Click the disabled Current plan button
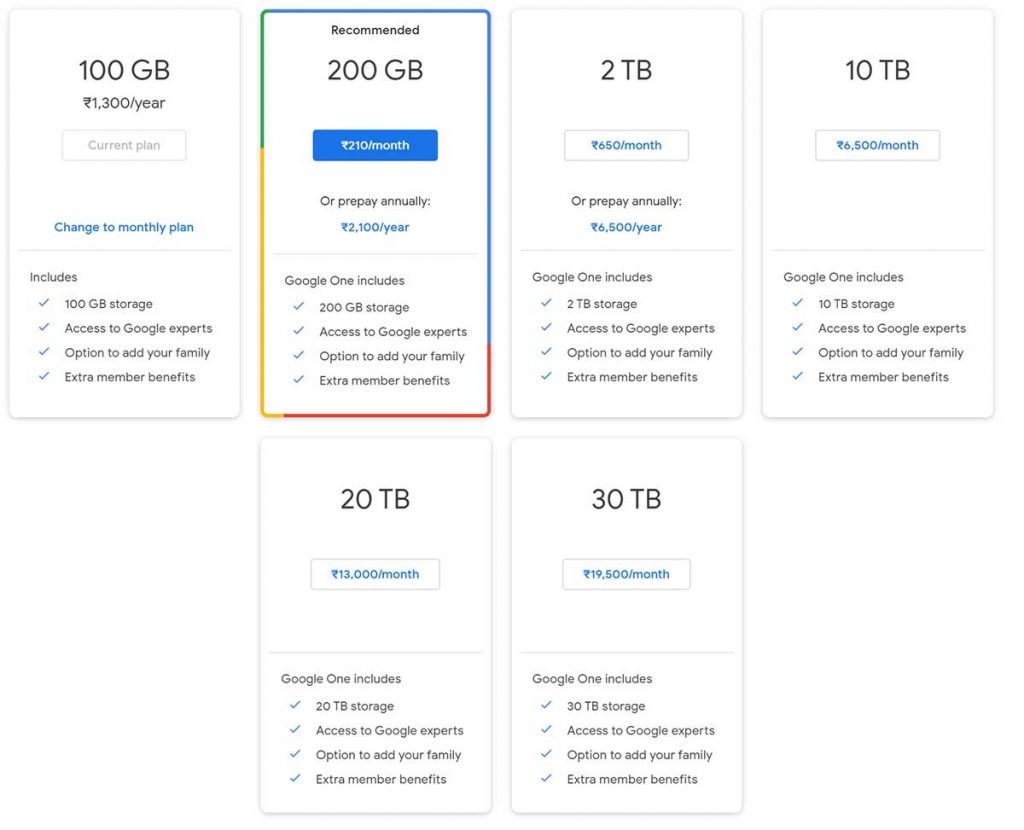 (x=124, y=145)
